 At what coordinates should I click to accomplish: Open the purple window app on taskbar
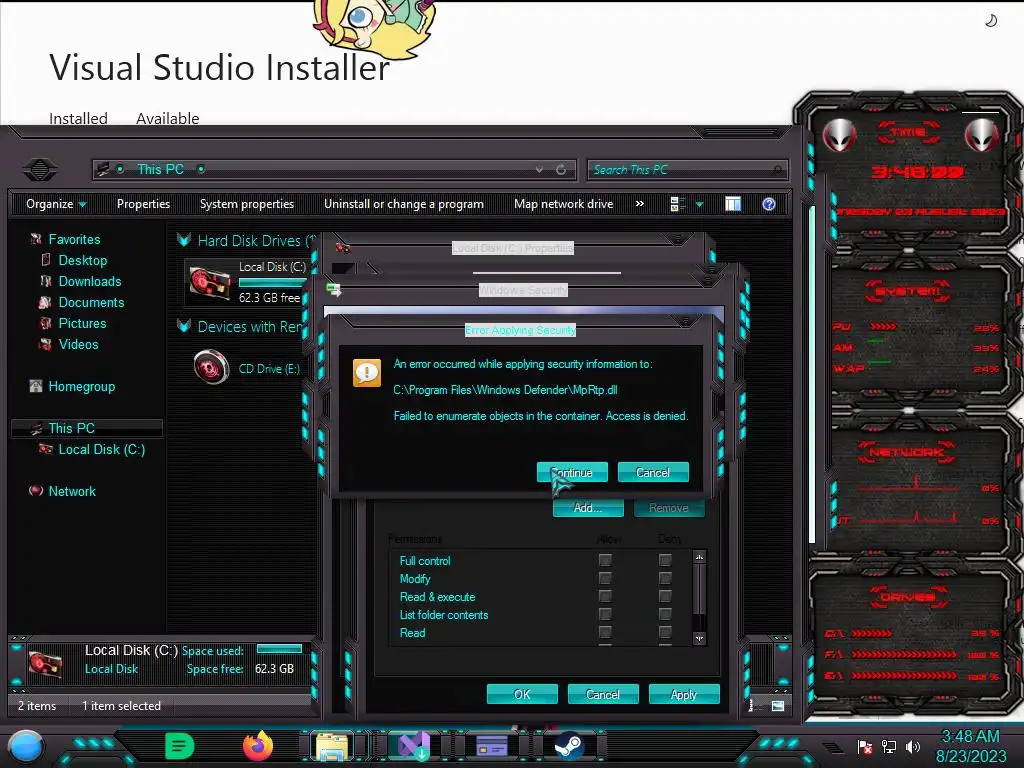point(492,746)
